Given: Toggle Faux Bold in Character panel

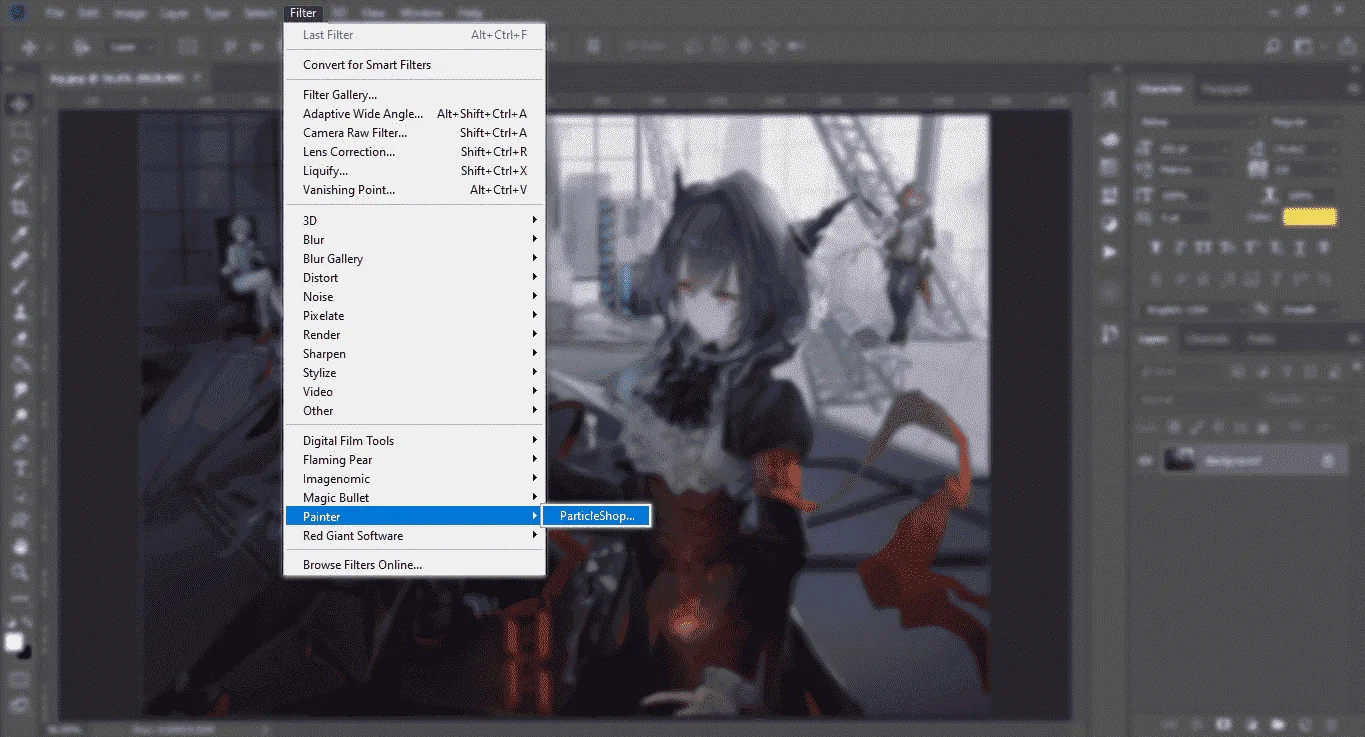Looking at the screenshot, I should 1156,246.
